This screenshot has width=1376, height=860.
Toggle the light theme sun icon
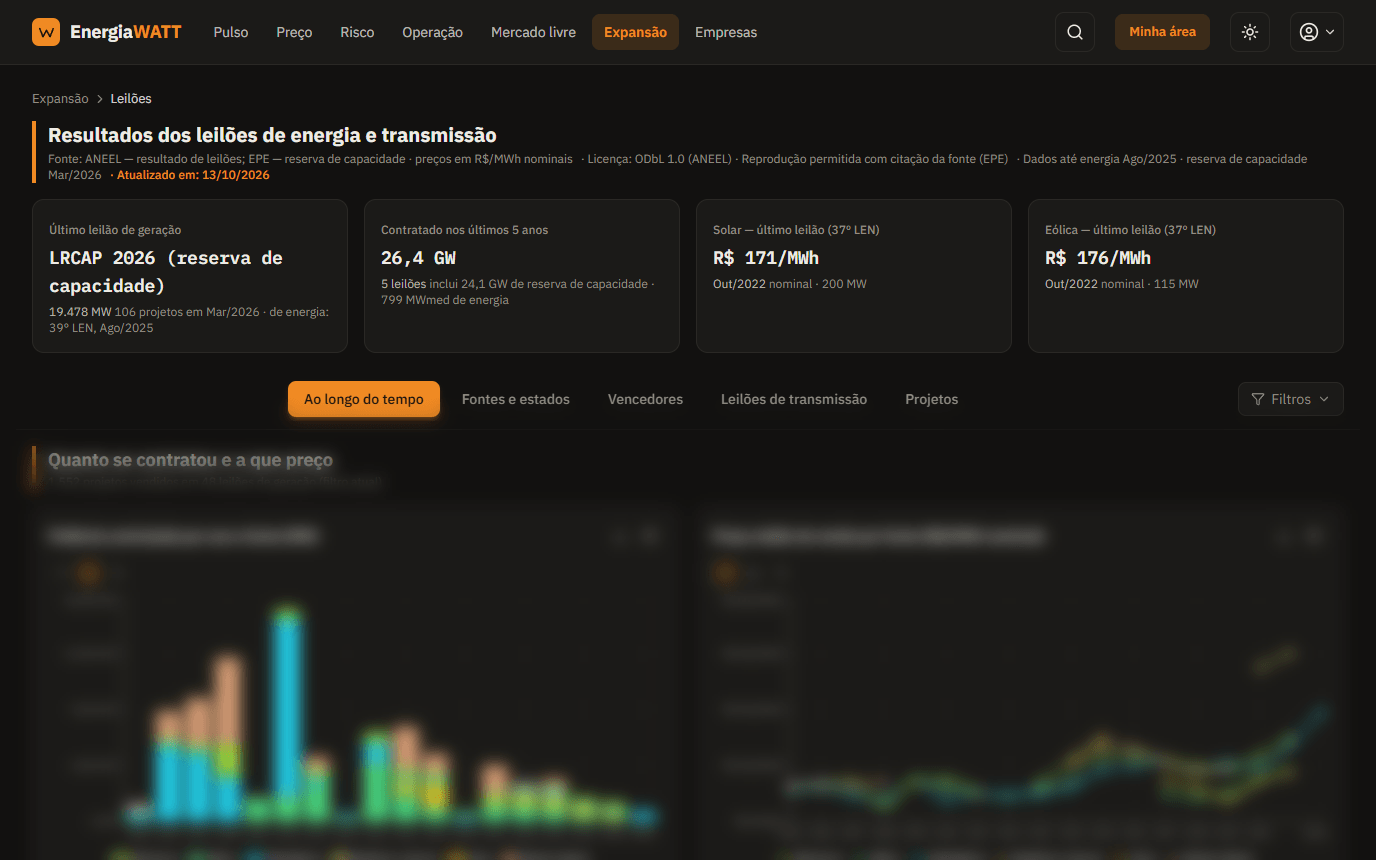coord(1250,32)
